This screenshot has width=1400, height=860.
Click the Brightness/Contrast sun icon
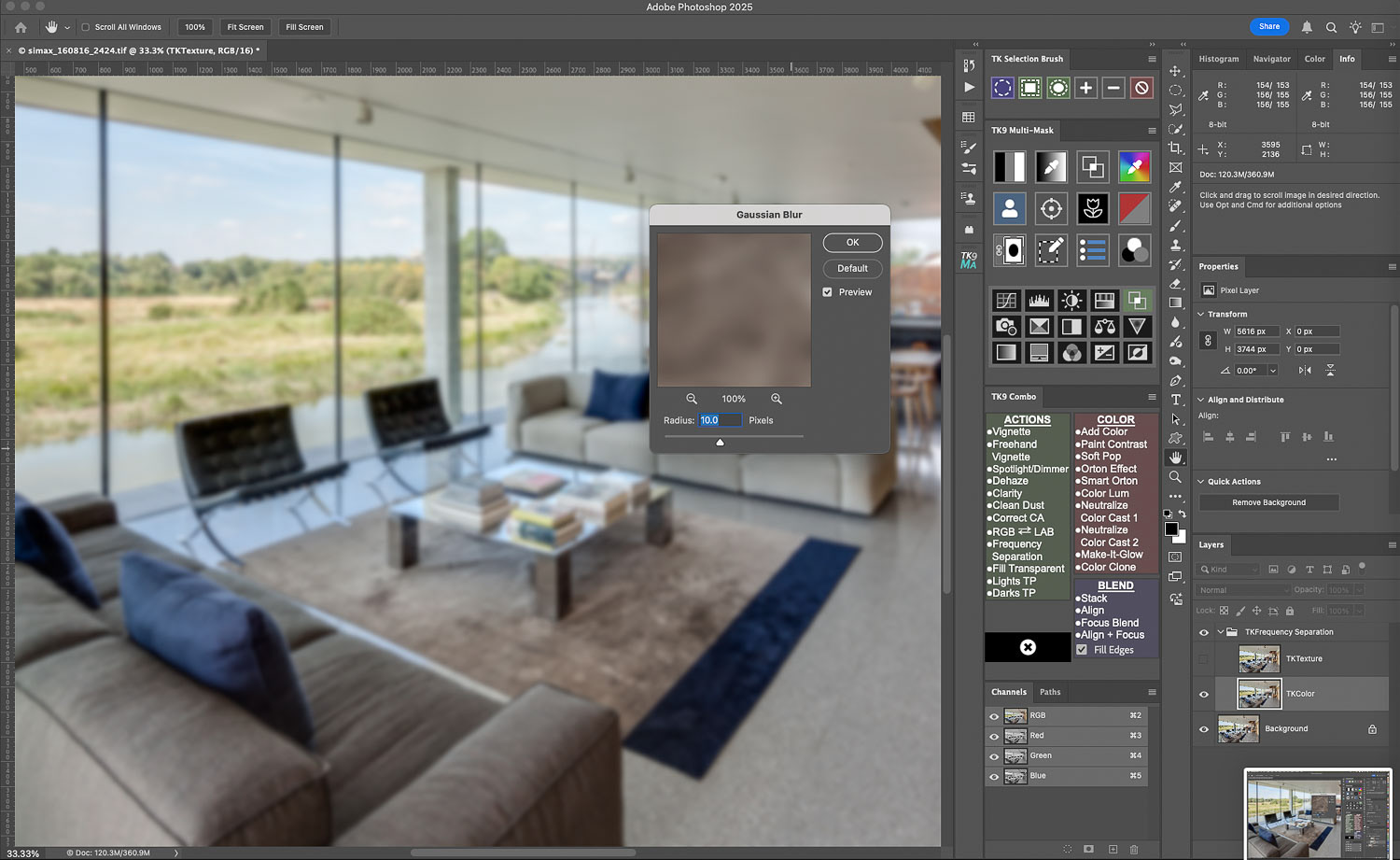click(x=1071, y=301)
